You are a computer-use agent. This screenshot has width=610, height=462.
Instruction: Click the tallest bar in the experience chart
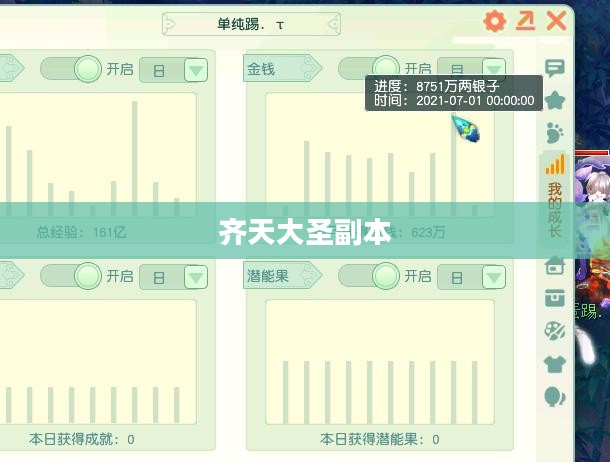click(135, 158)
